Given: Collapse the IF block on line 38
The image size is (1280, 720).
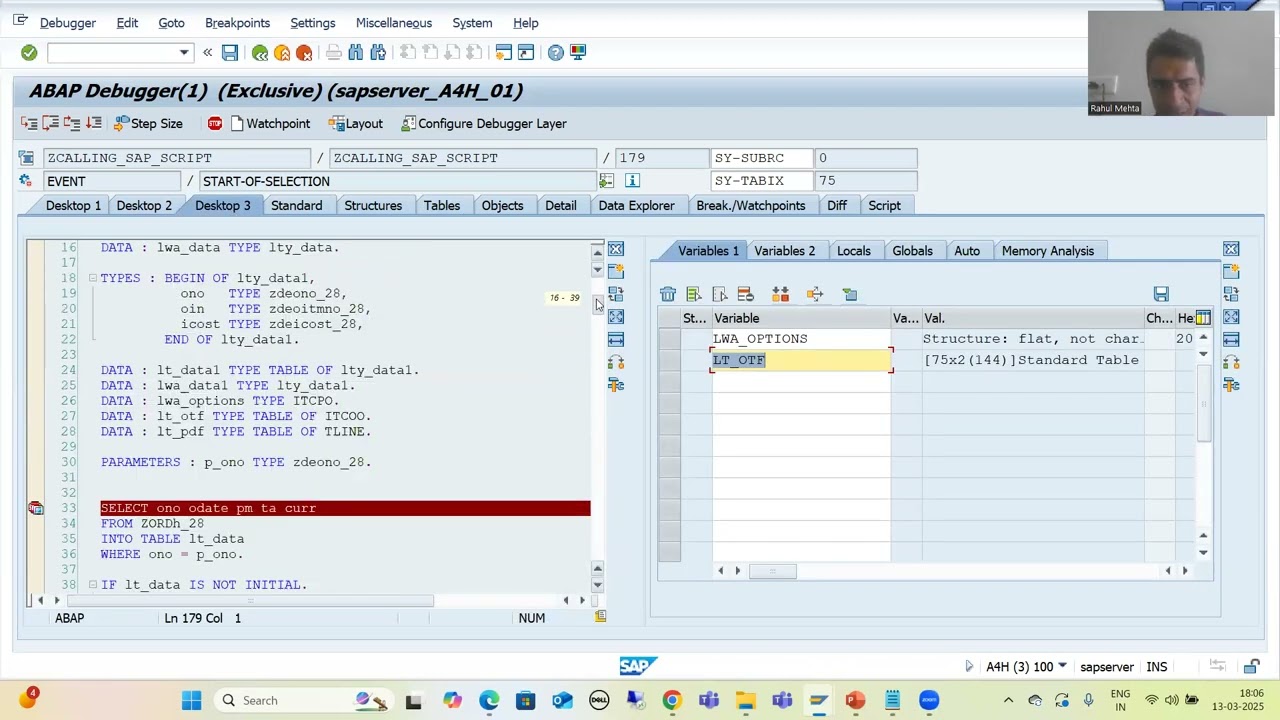Looking at the screenshot, I should point(92,585).
